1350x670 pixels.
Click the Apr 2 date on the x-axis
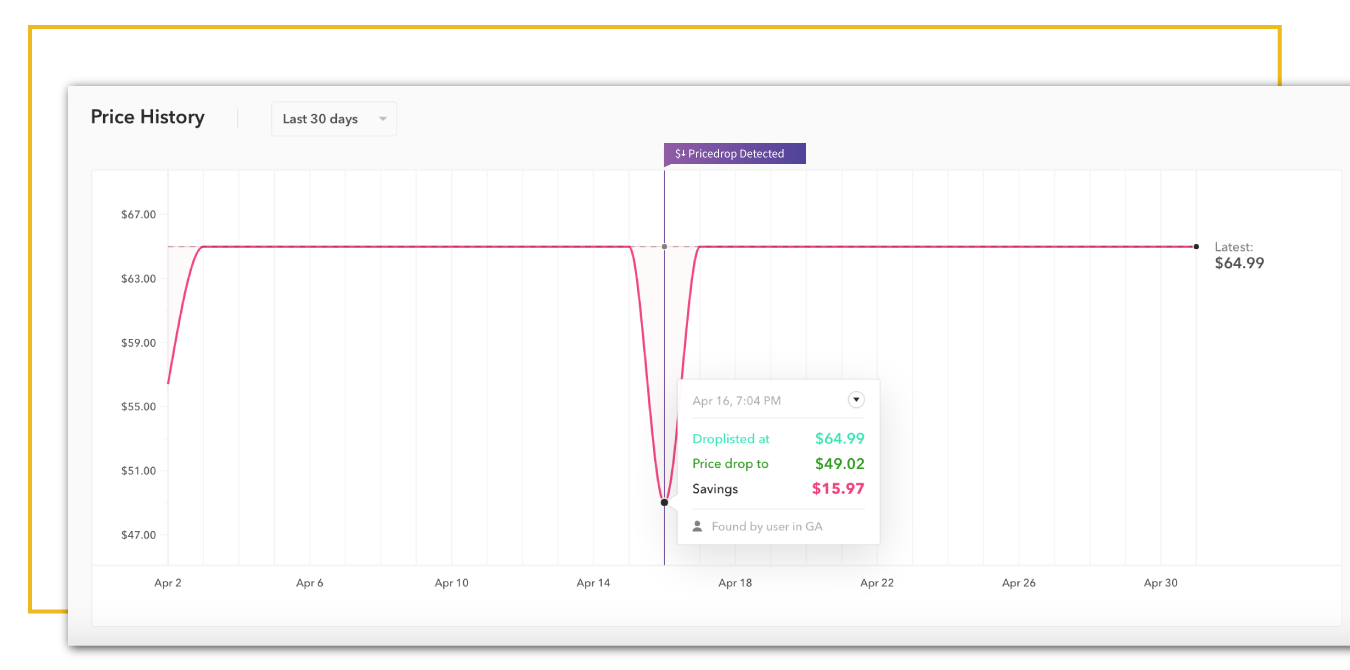pos(168,583)
